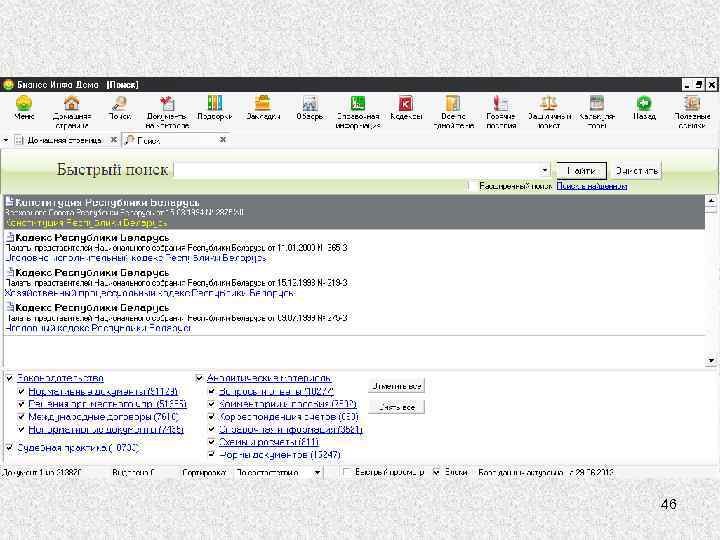
Task: Close the Поиск tab with its X
Action: pyautogui.click(x=223, y=140)
